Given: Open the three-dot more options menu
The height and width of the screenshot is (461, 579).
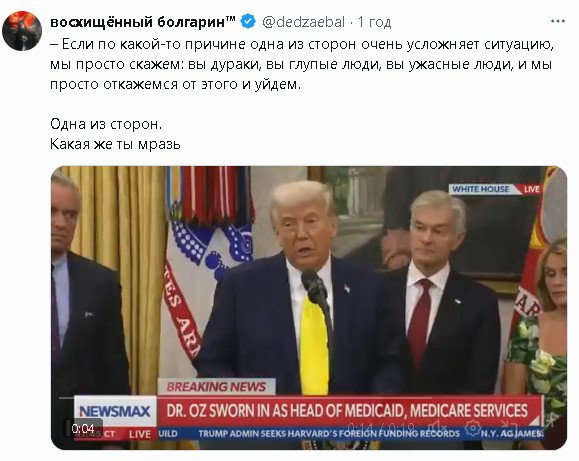Looking at the screenshot, I should tap(558, 21).
